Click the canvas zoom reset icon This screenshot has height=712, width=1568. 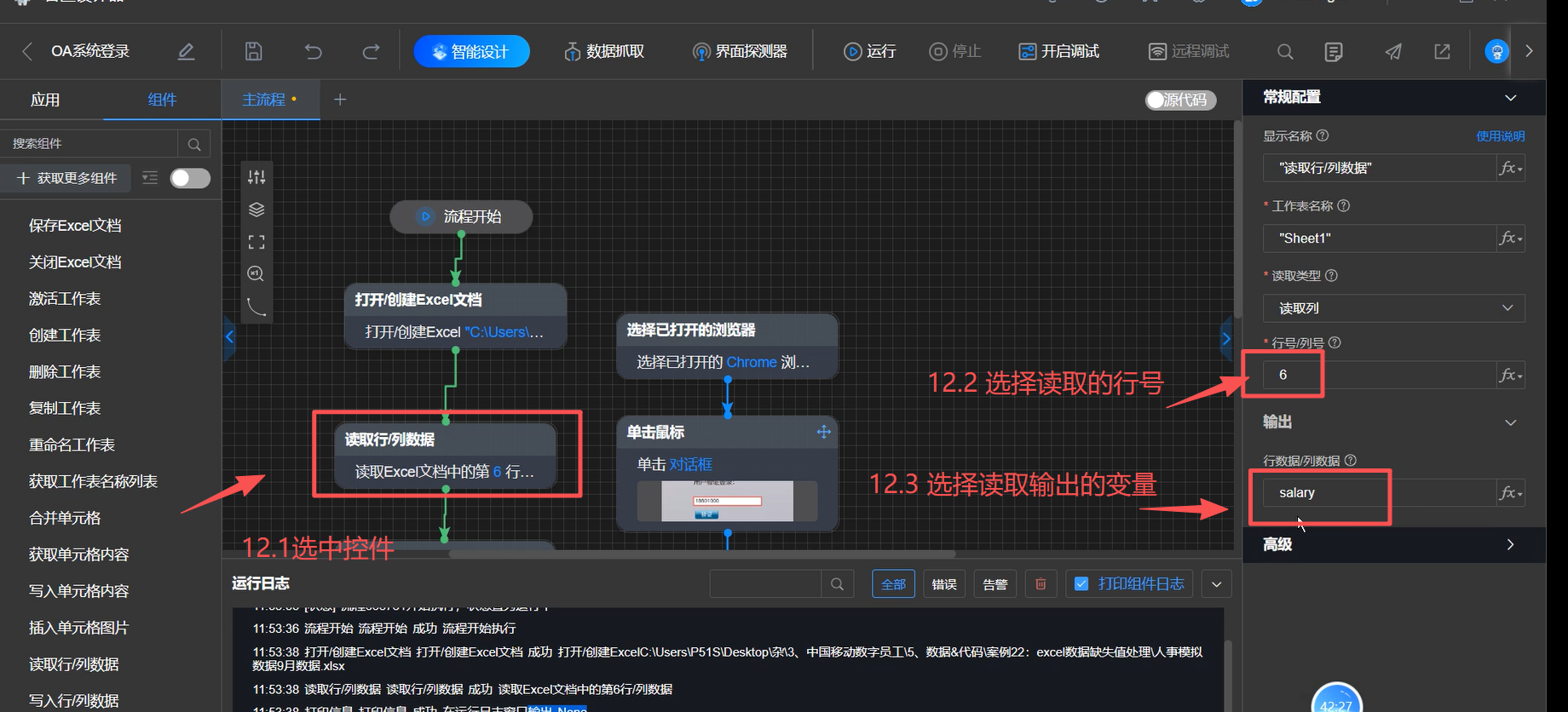click(256, 273)
